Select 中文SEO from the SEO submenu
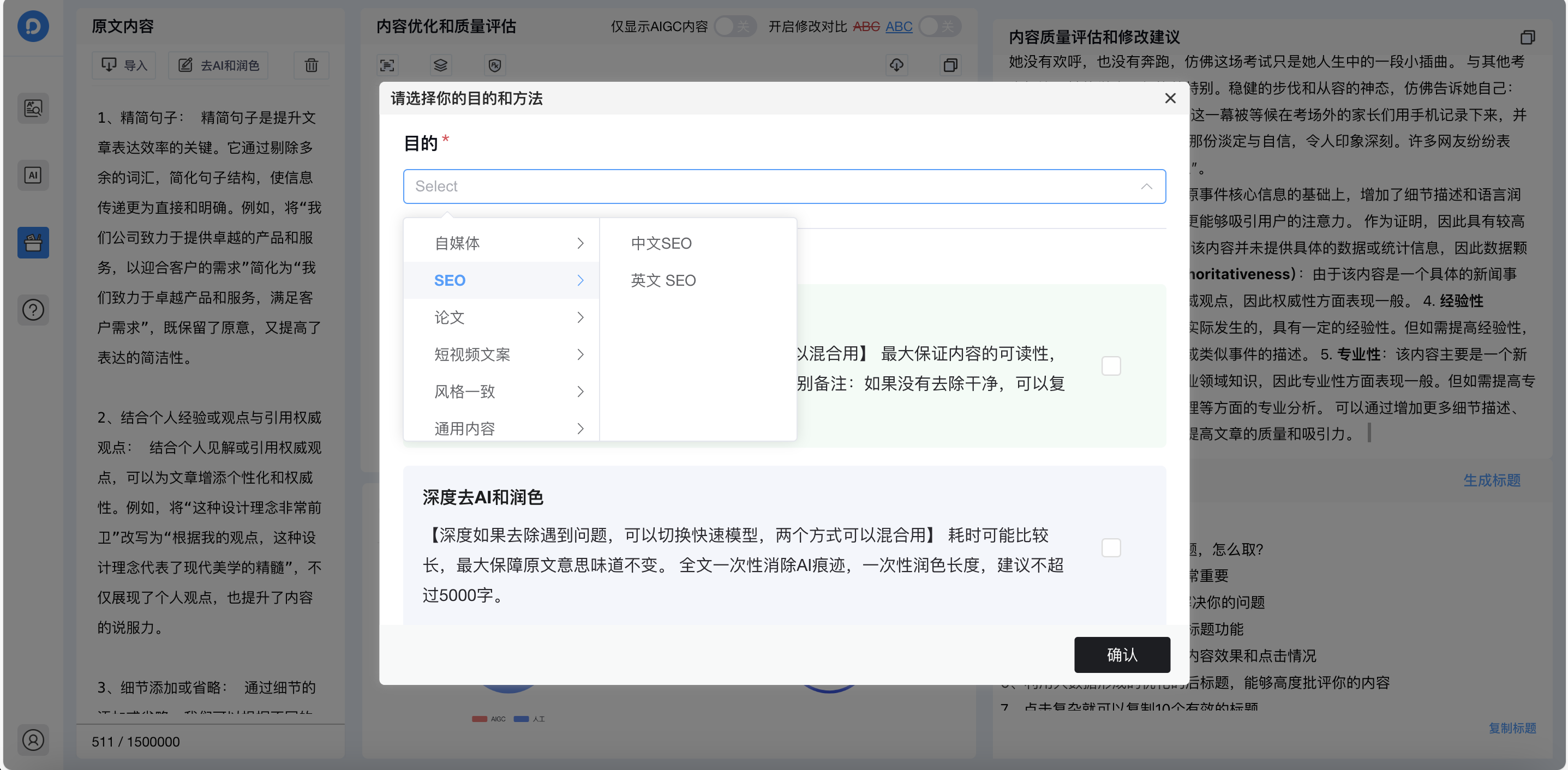This screenshot has width=1568, height=770. (662, 243)
